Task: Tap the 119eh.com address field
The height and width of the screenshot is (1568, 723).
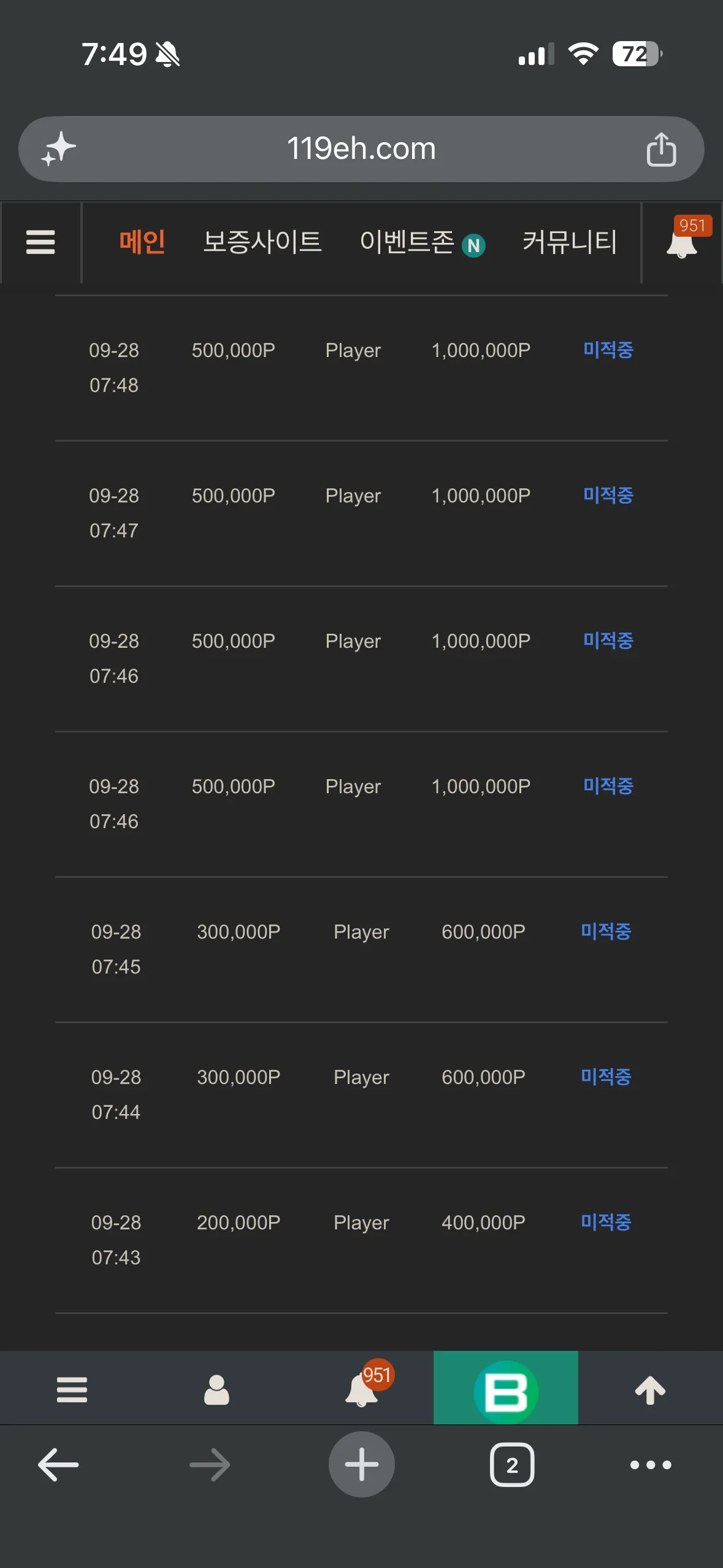Action: pyautogui.click(x=361, y=149)
